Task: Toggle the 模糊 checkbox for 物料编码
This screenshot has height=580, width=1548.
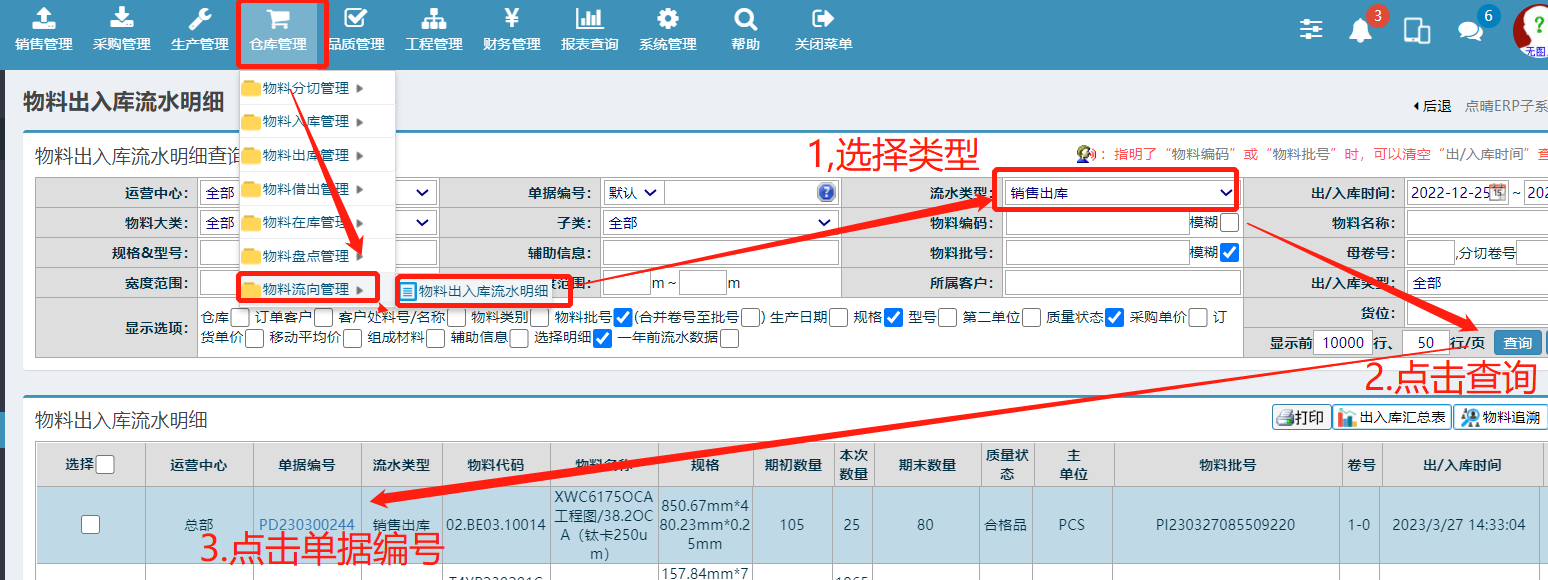Action: (1229, 222)
